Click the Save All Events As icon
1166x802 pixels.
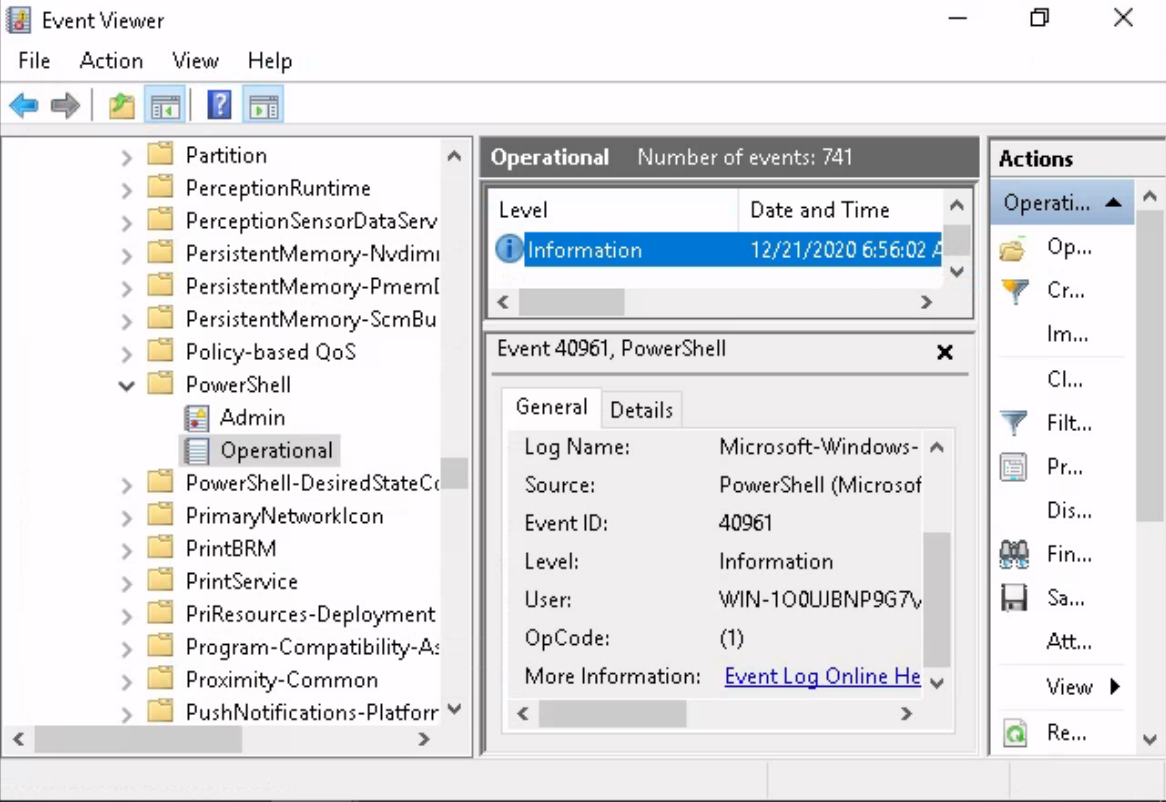point(1013,598)
